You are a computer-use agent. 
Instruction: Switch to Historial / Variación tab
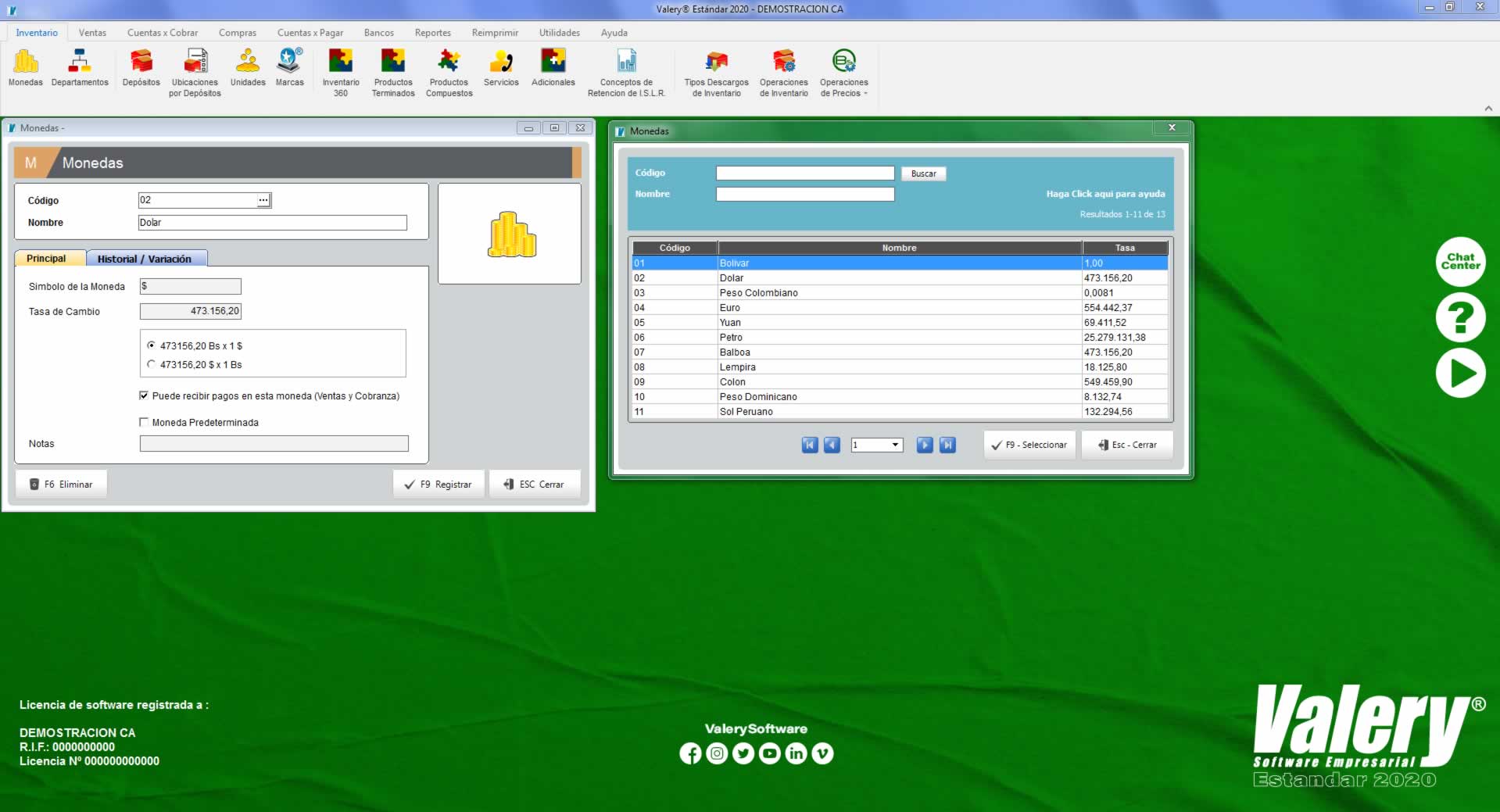point(145,259)
